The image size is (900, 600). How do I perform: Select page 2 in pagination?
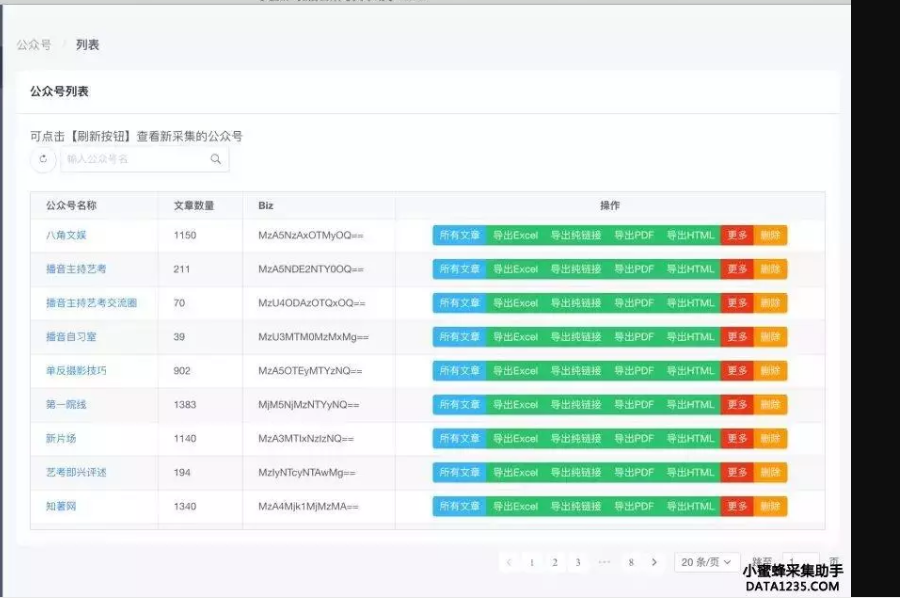coord(555,562)
